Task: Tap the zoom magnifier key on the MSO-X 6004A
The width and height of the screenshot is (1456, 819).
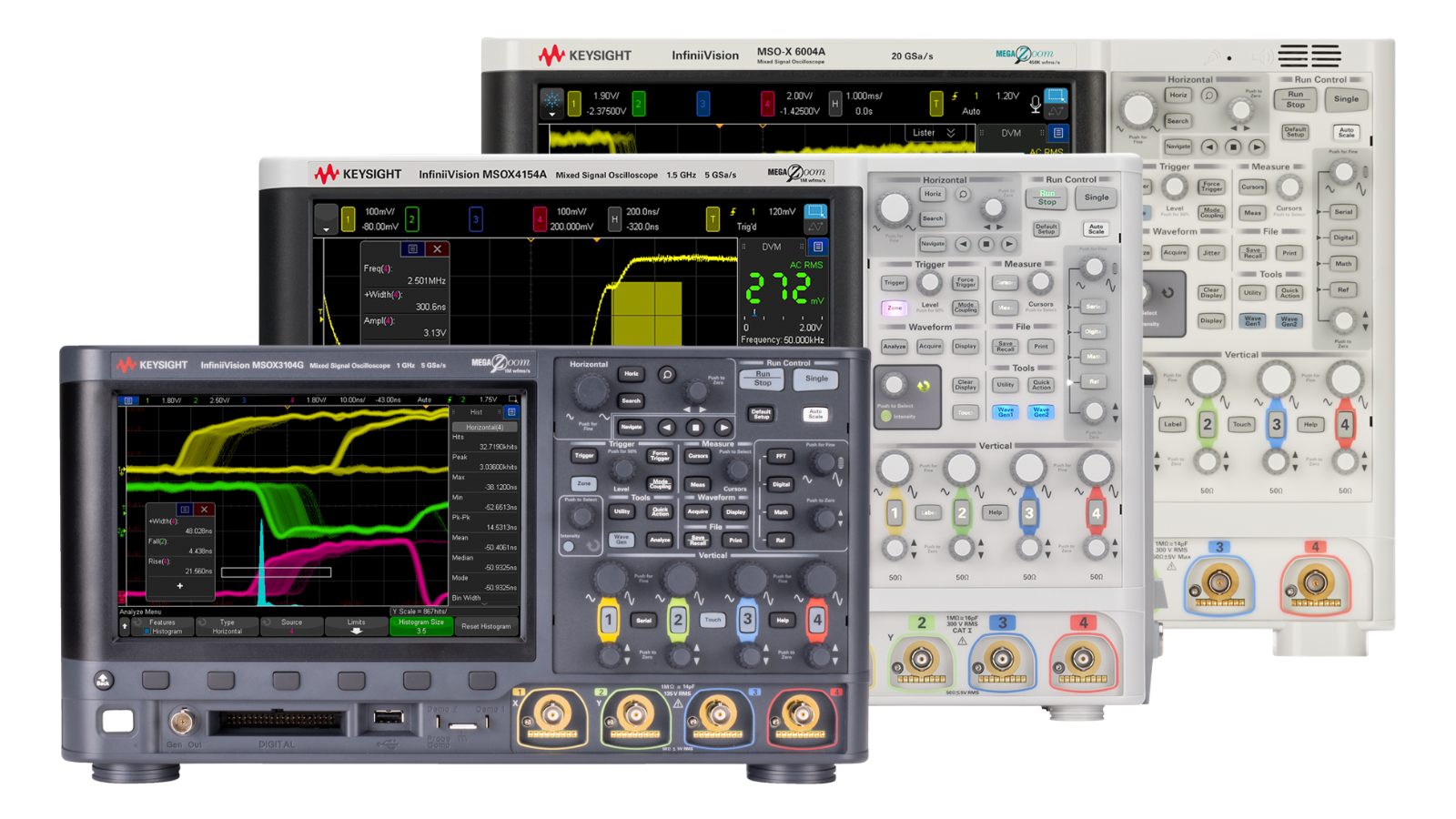Action: 1209,95
